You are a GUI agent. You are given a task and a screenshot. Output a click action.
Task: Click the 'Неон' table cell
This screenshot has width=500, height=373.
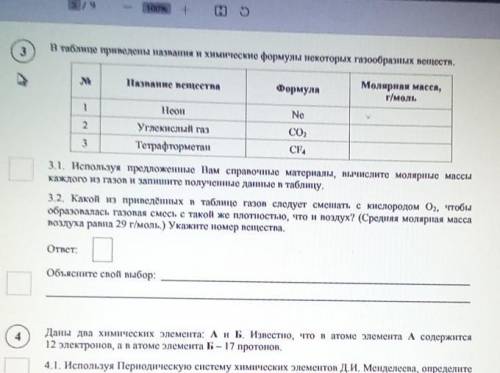173,111
